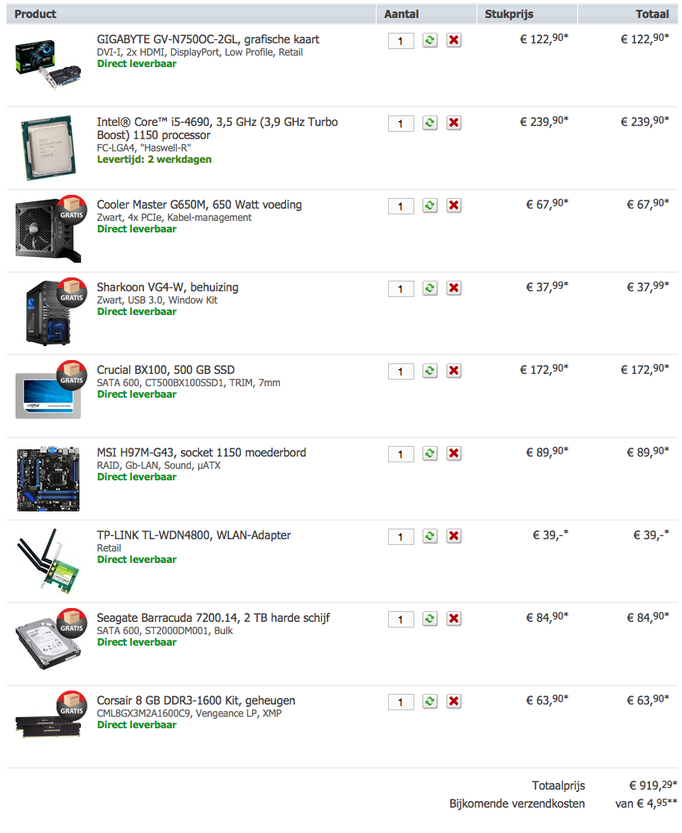This screenshot has height=833, width=682.
Task: Update quantity for Seagate Barracuda drive
Action: click(x=430, y=619)
